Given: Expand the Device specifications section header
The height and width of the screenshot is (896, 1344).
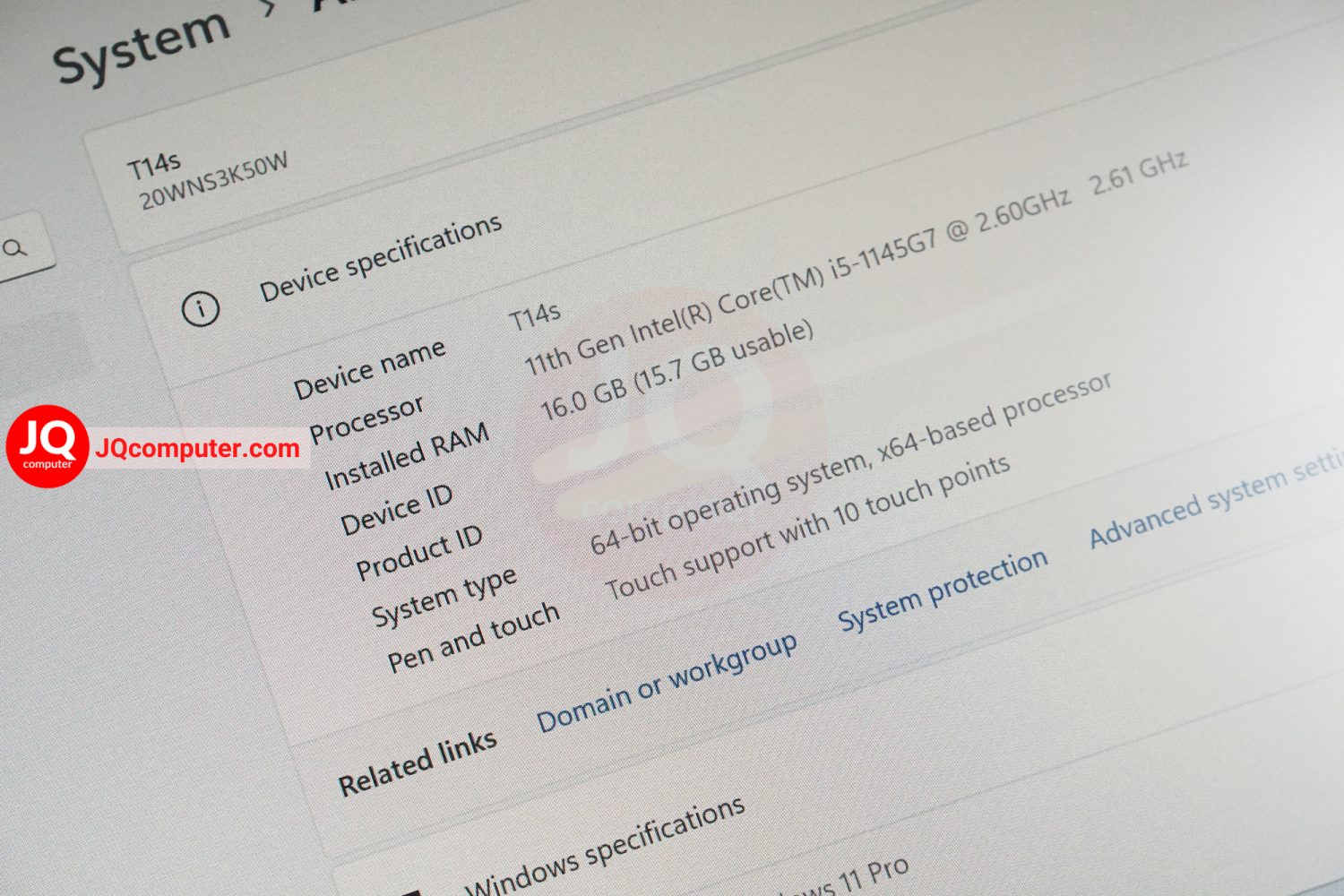Looking at the screenshot, I should pos(380,258).
